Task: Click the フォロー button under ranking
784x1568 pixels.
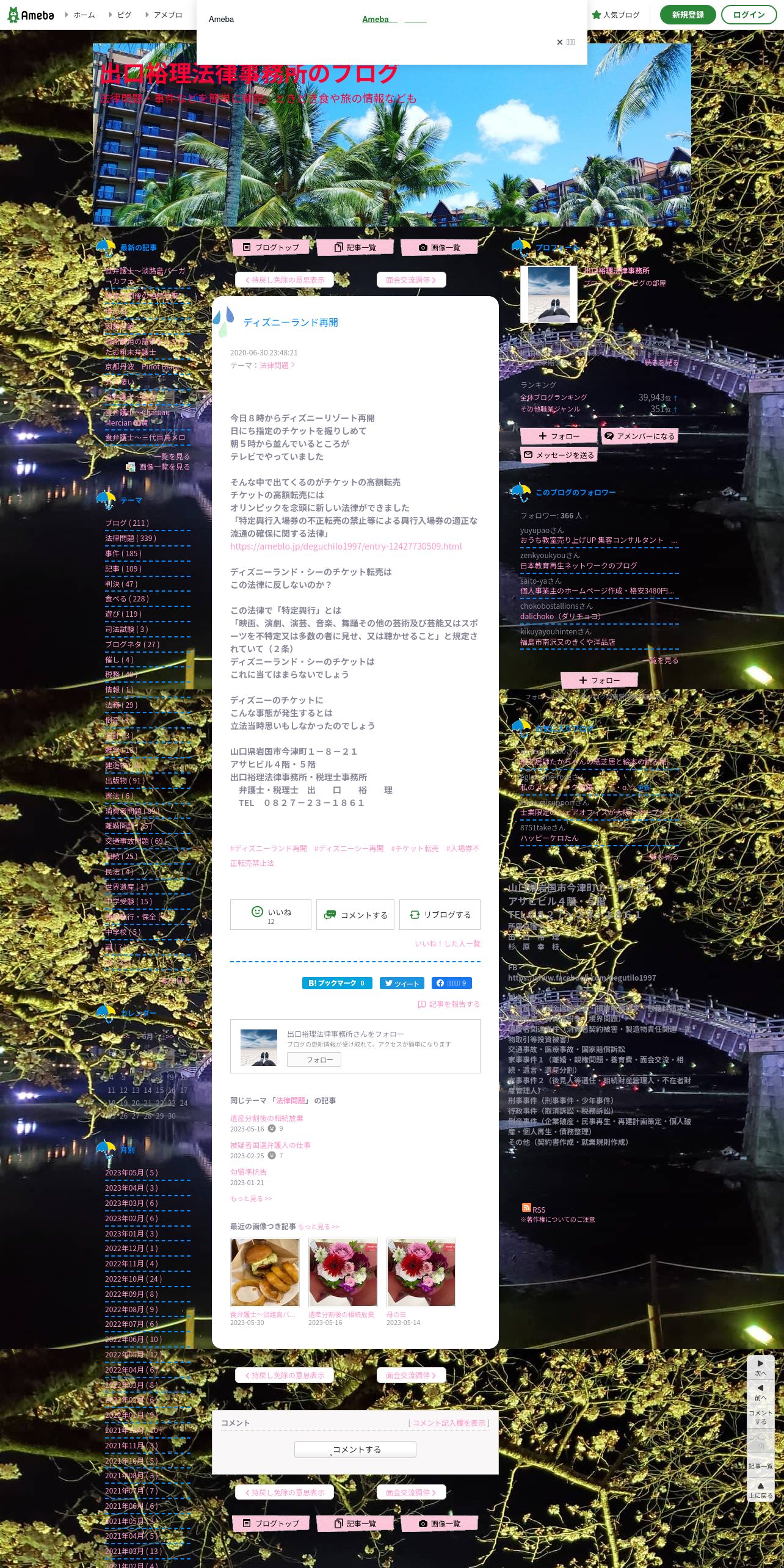Action: (x=558, y=436)
